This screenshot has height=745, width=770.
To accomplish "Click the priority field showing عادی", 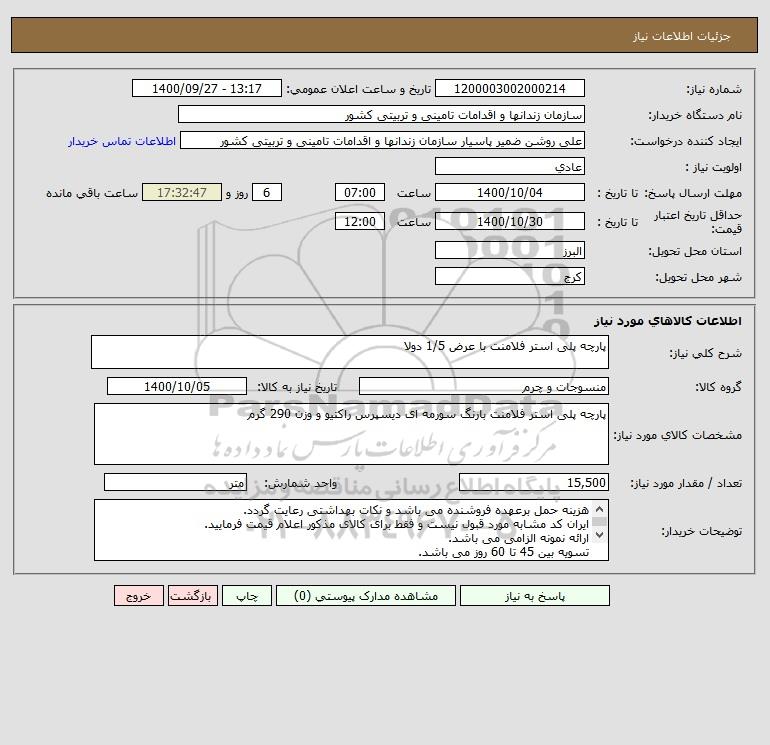I will click(x=510, y=166).
